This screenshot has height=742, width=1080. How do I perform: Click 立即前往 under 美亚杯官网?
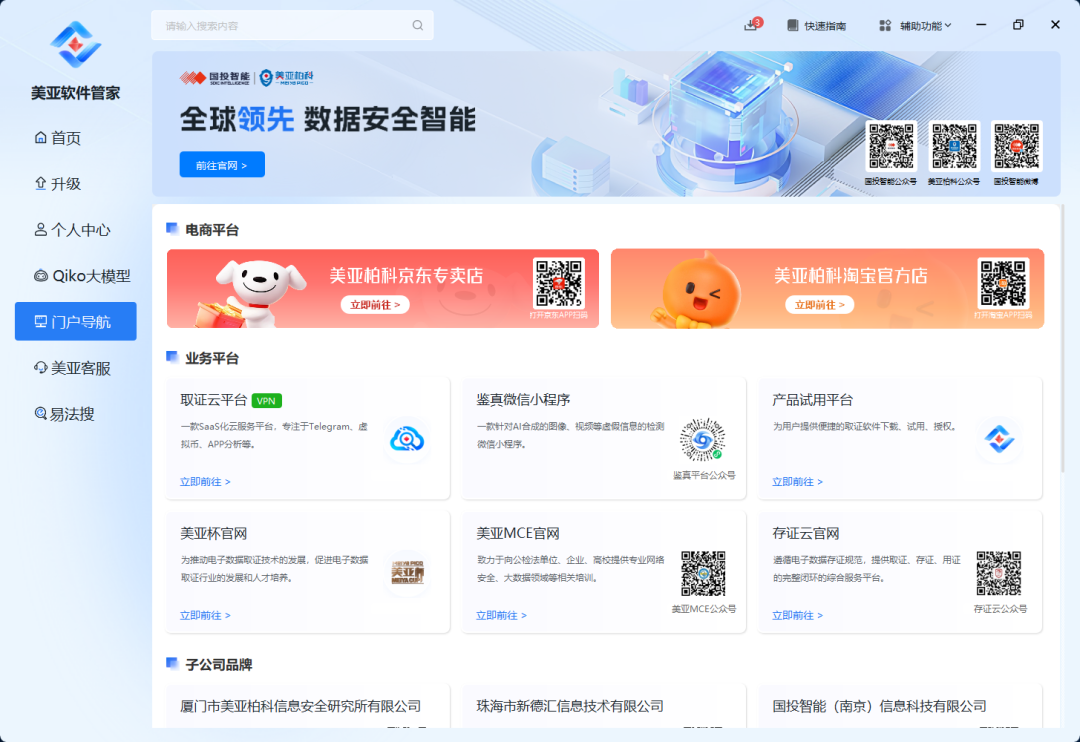205,615
